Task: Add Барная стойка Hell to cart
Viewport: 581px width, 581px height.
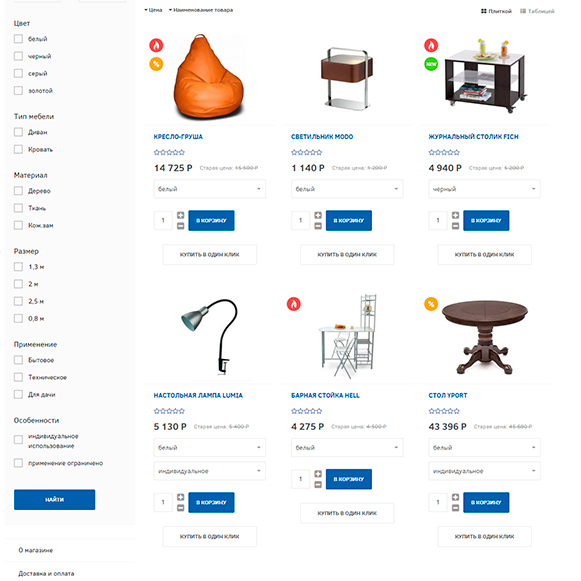Action: click(349, 479)
